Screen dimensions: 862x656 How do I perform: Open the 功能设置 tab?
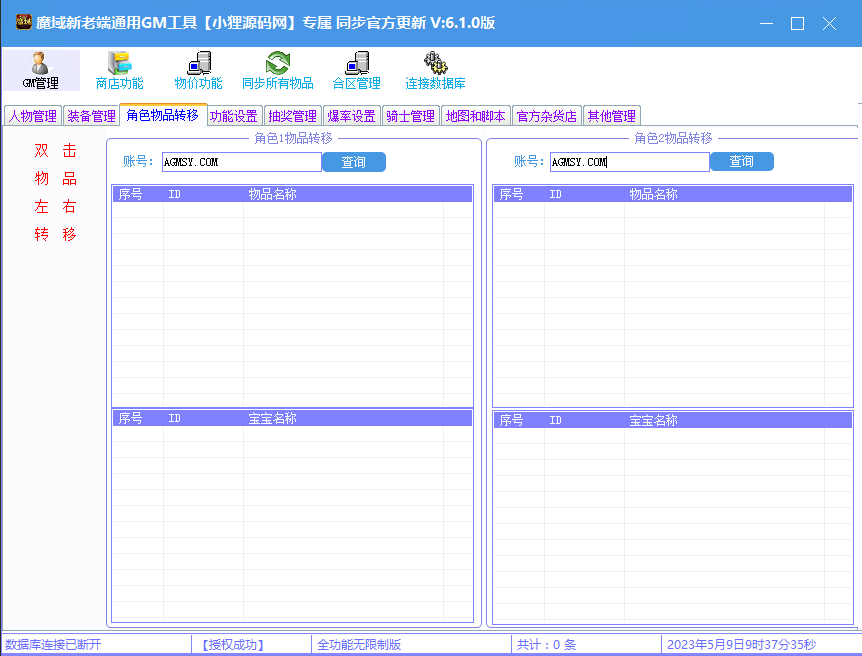click(x=233, y=116)
